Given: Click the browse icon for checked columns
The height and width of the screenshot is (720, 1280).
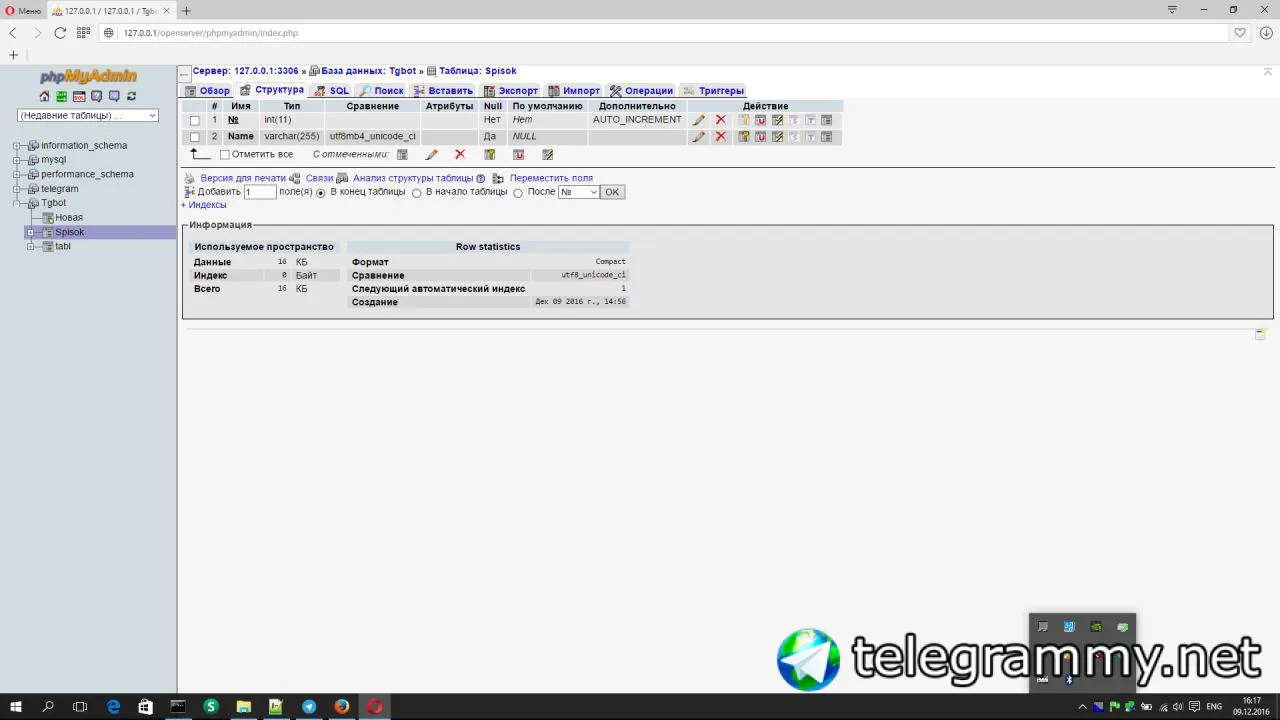Looking at the screenshot, I should [402, 155].
